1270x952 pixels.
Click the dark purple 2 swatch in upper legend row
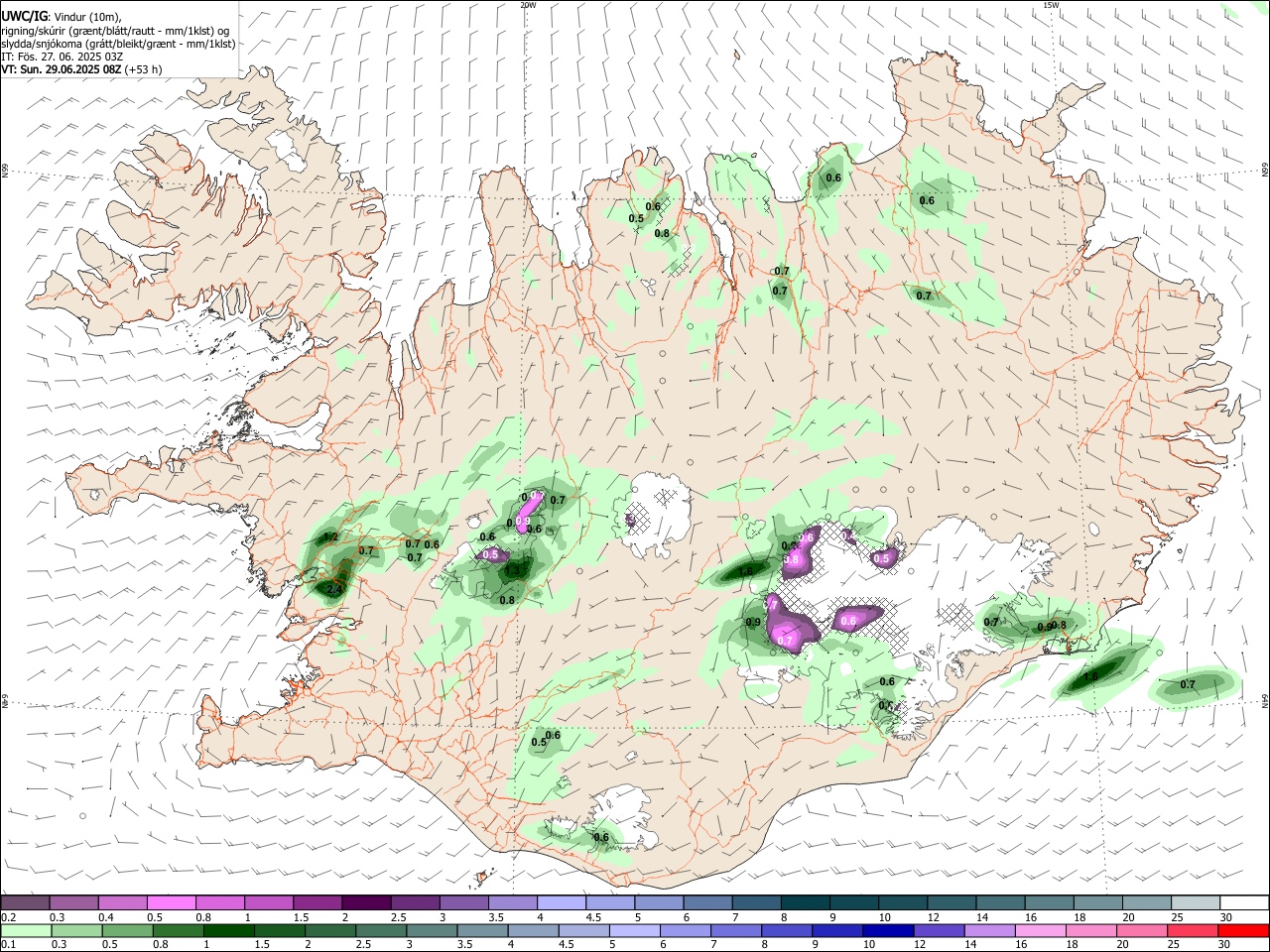click(366, 902)
